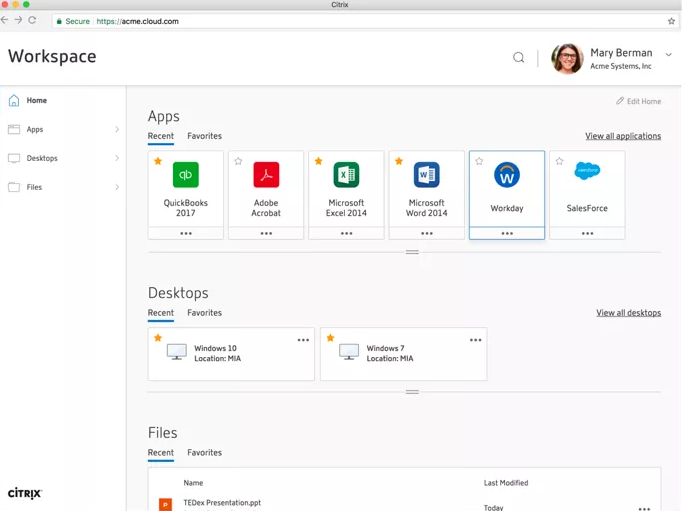Open the Workday app tile icon

(507, 175)
